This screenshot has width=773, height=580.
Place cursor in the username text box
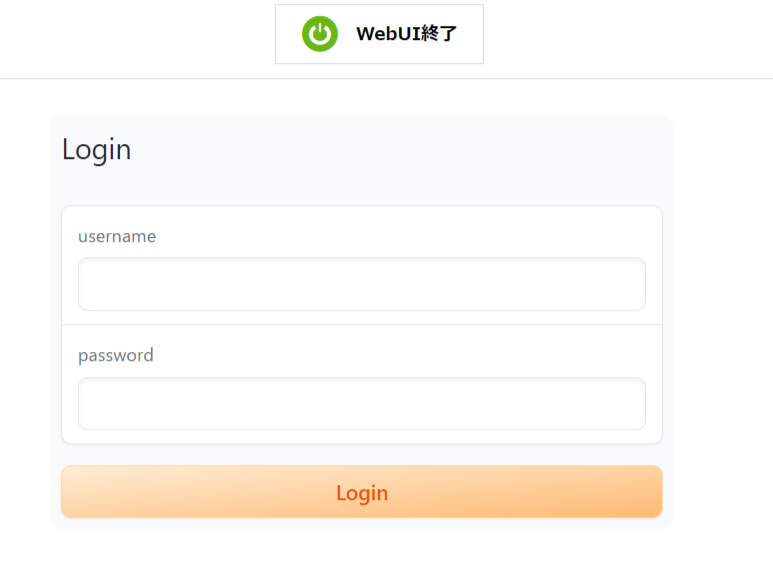click(362, 284)
